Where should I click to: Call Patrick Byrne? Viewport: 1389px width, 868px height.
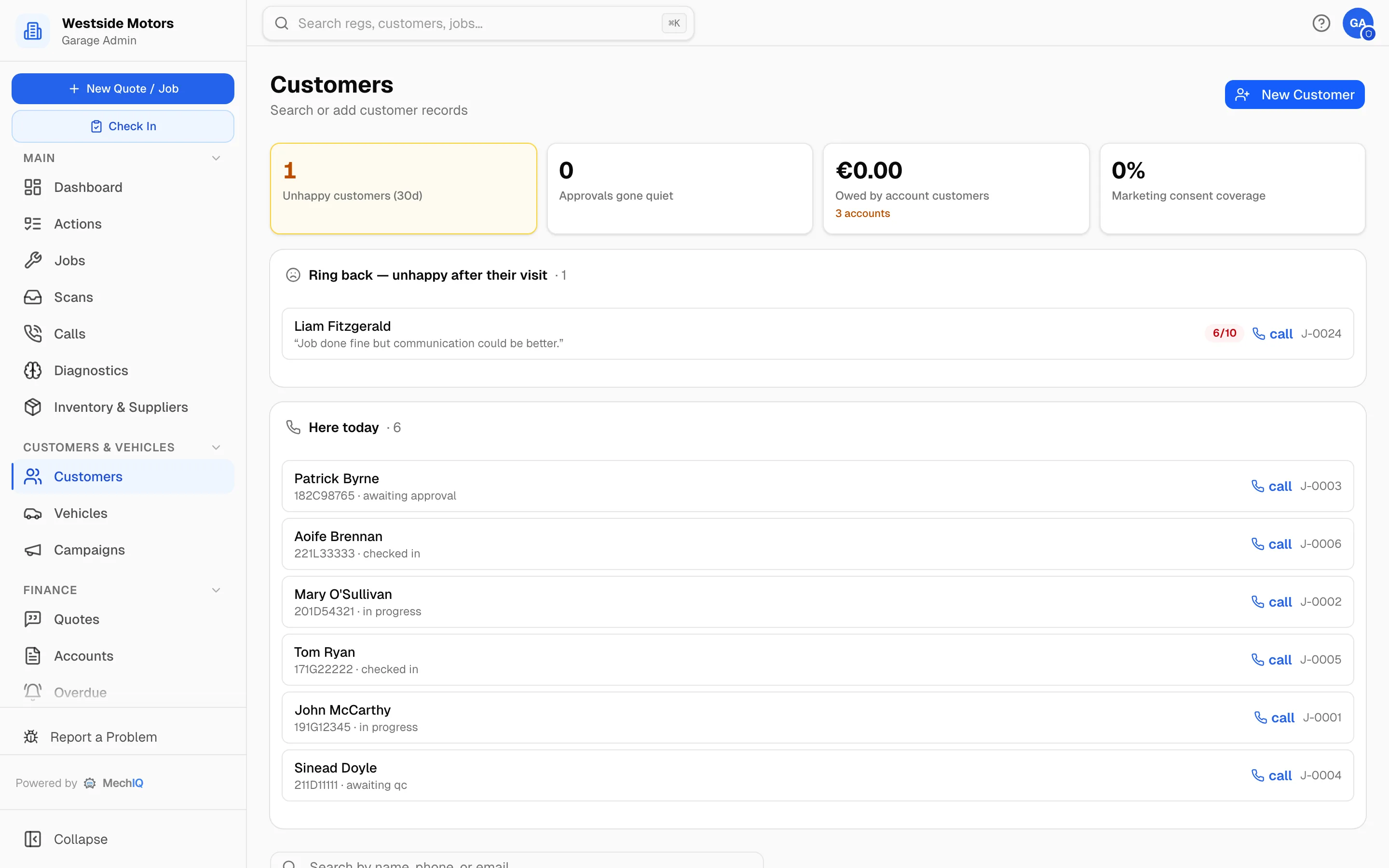tap(1271, 486)
